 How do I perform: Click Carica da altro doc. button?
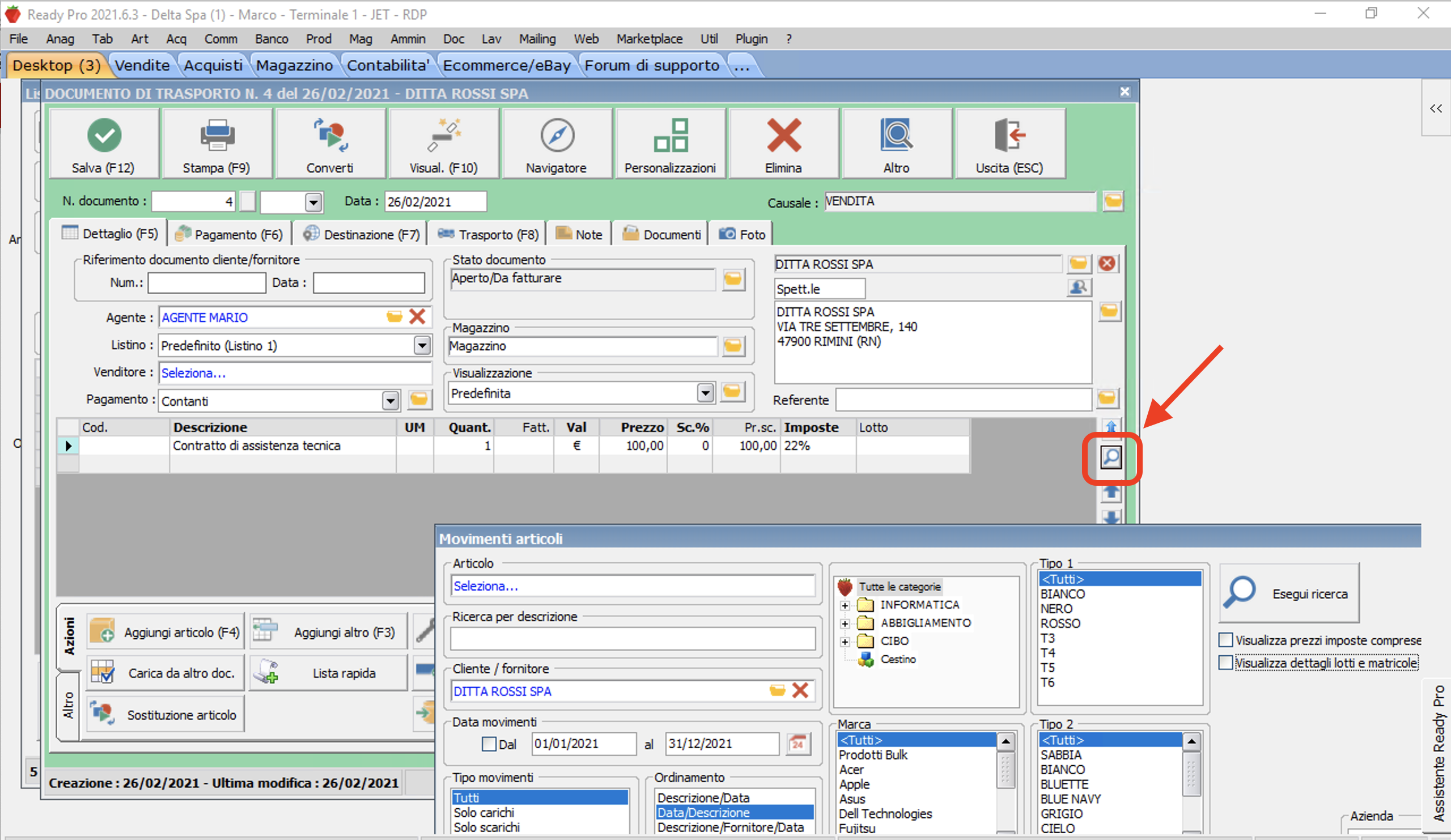(166, 672)
